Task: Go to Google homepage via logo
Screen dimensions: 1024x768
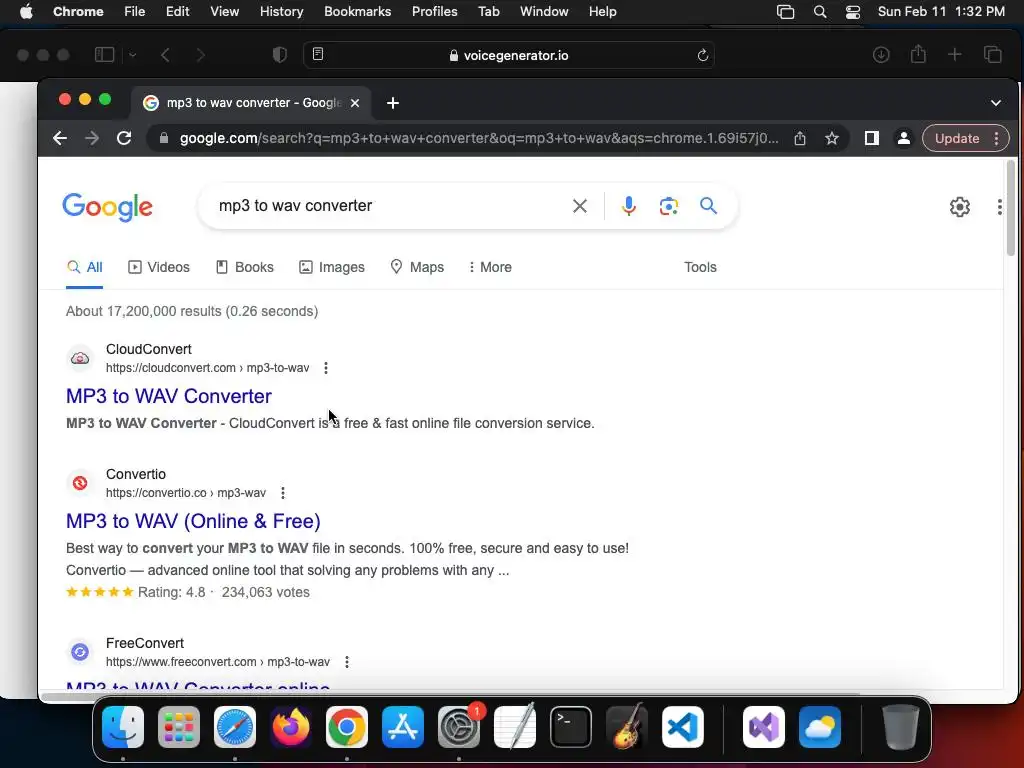Action: tap(108, 207)
